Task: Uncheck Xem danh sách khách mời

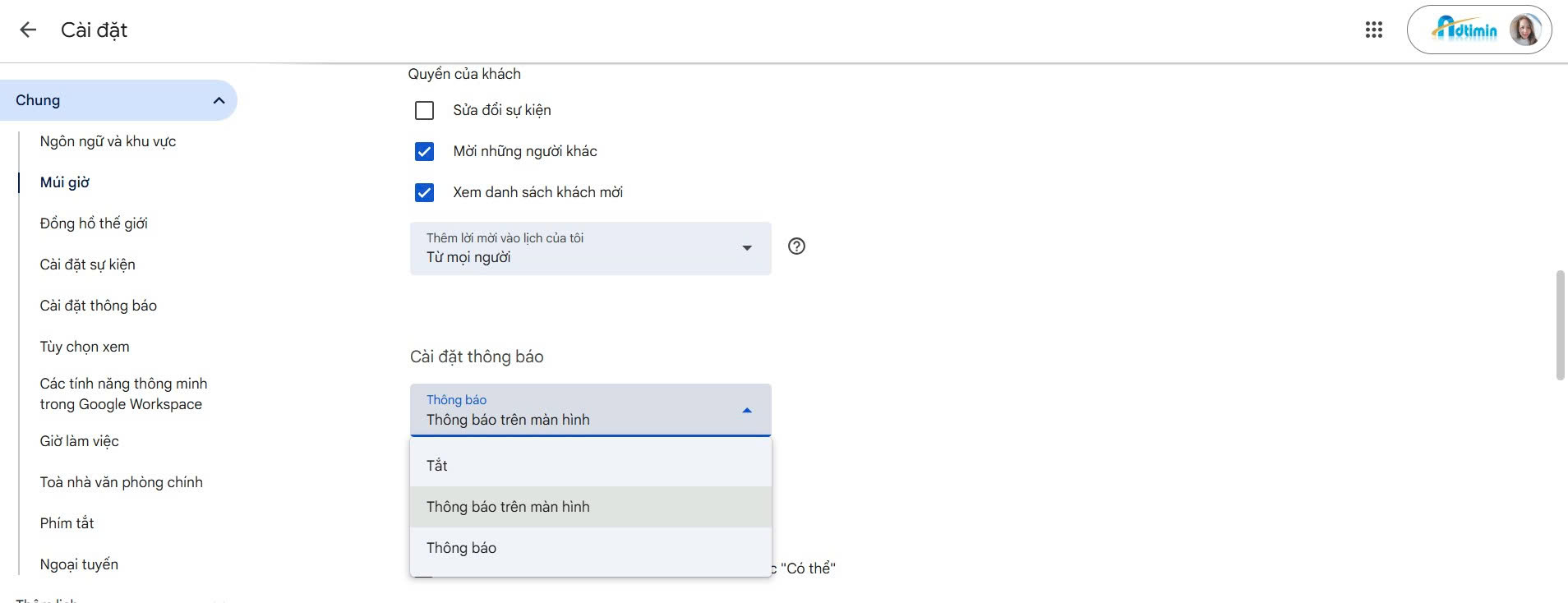Action: (x=424, y=192)
